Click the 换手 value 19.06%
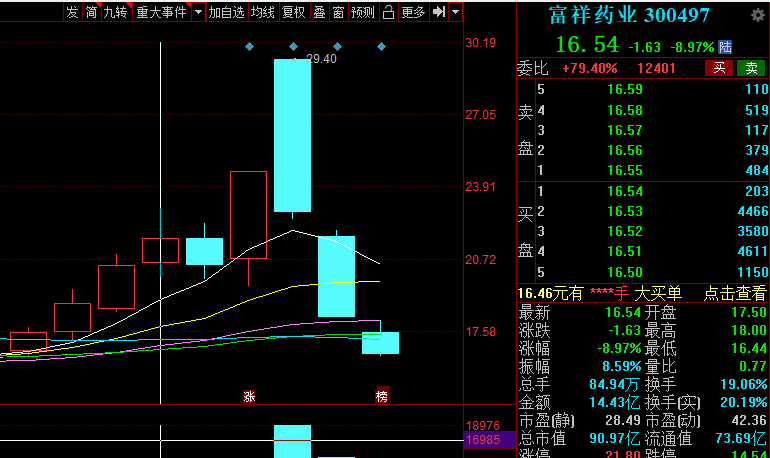The image size is (770, 458). 743,384
